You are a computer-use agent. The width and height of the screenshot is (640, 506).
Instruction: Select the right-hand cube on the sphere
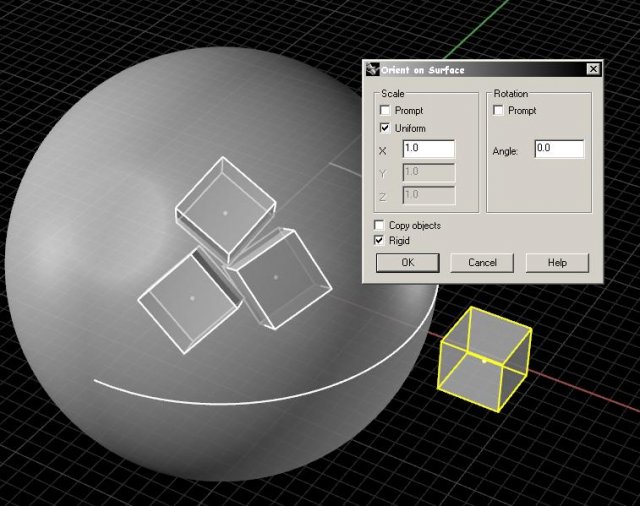point(279,278)
